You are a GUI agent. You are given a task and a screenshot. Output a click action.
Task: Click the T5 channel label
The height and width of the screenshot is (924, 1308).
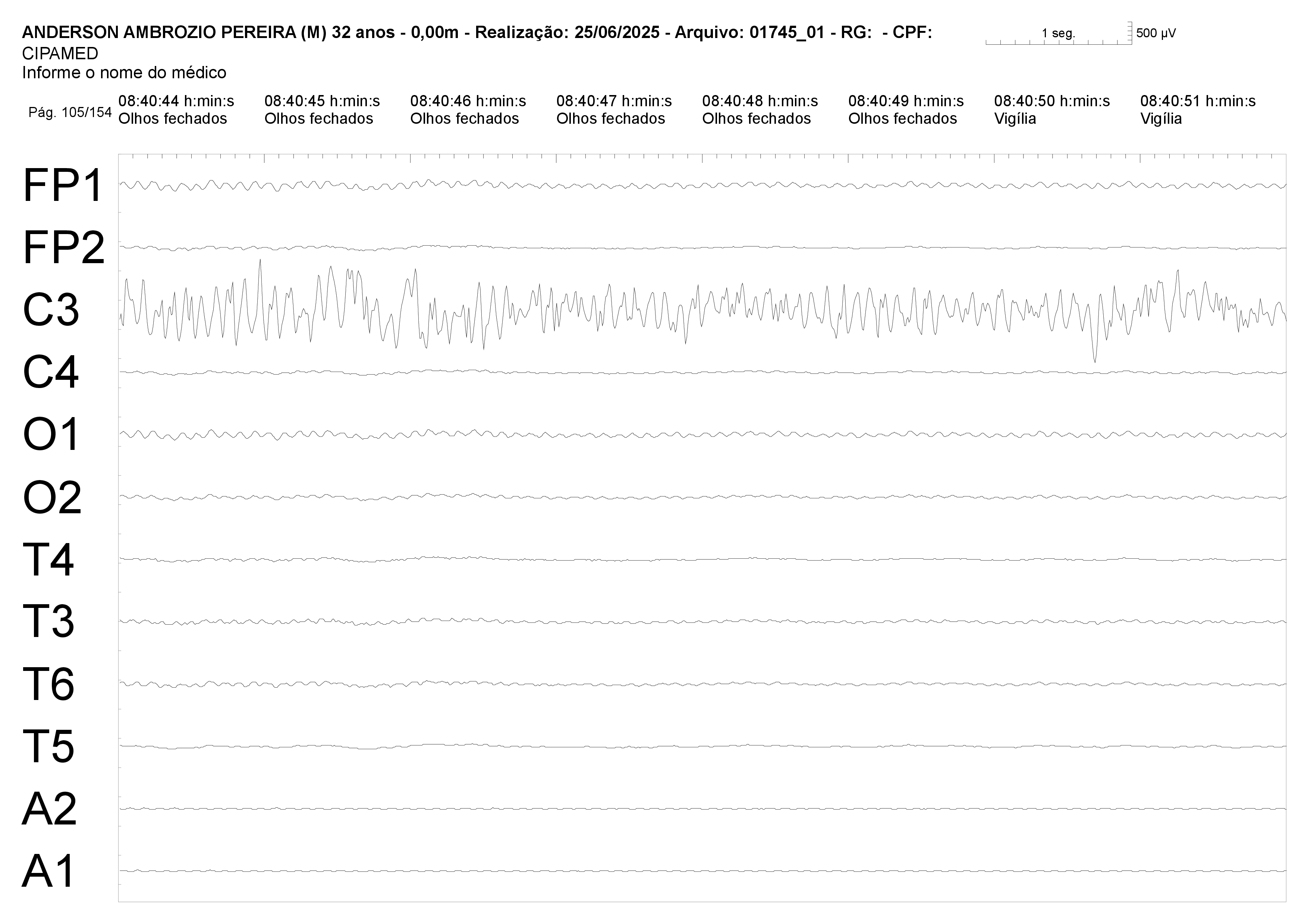[x=48, y=746]
